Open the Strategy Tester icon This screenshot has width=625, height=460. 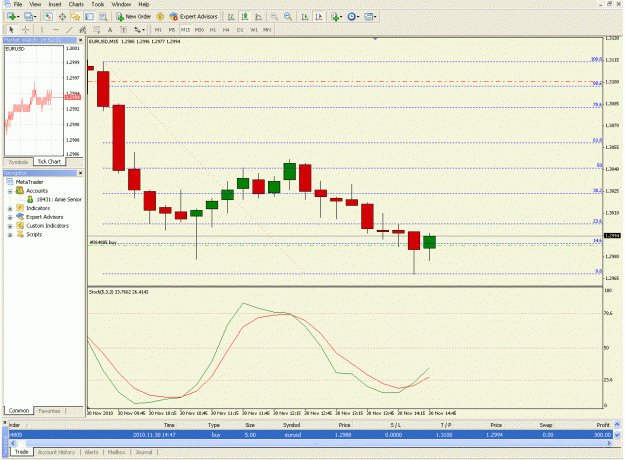click(x=103, y=16)
